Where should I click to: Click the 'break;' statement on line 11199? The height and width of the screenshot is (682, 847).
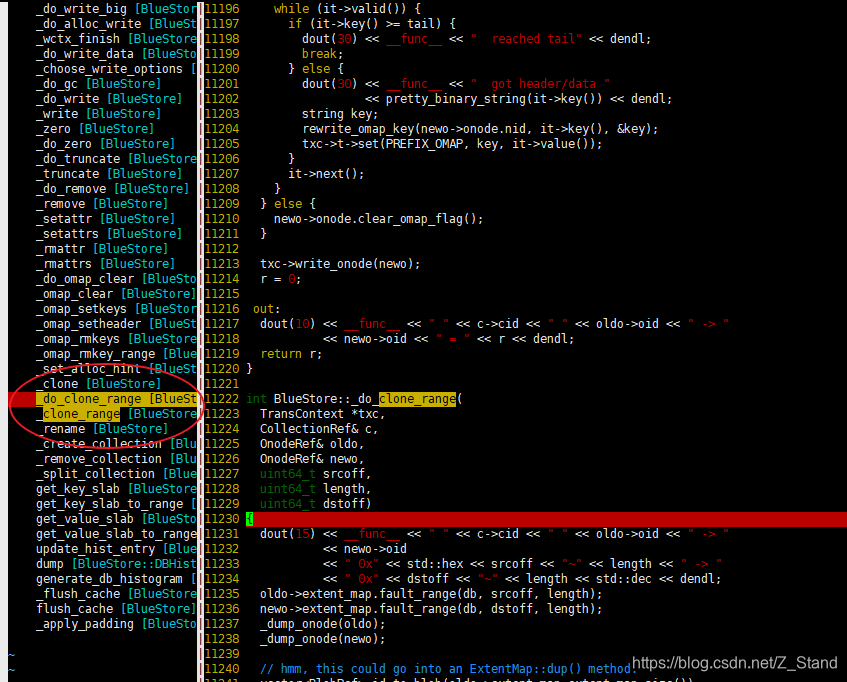pyautogui.click(x=322, y=54)
